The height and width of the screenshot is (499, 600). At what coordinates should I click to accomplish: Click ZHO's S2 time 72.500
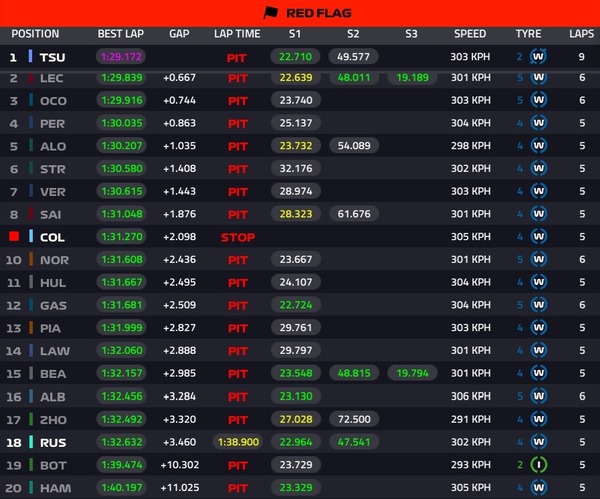click(x=354, y=419)
